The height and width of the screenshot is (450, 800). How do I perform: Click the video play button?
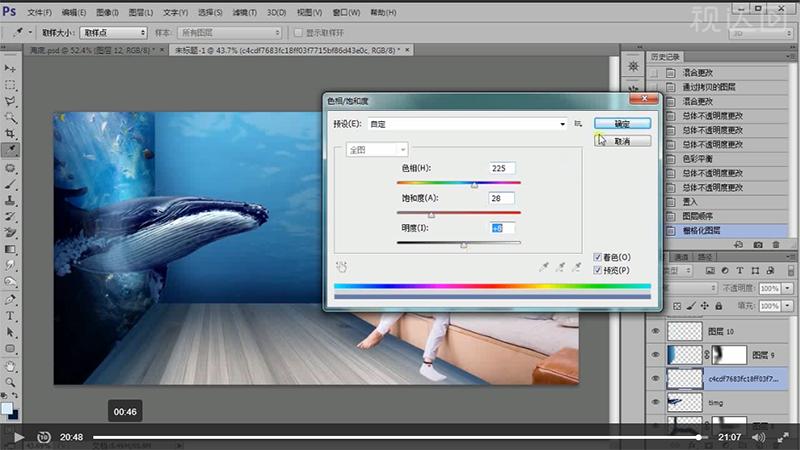point(17,437)
